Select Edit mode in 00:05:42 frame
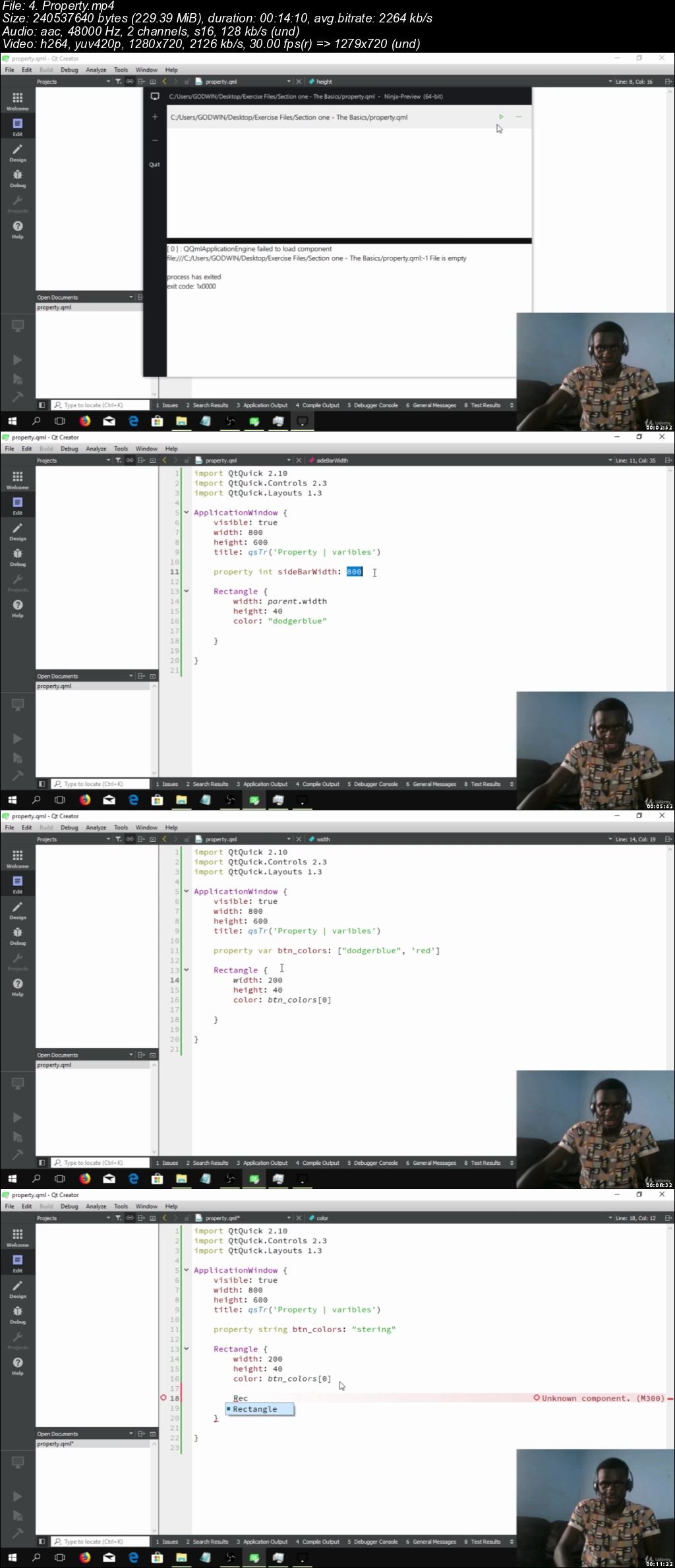 tap(18, 505)
